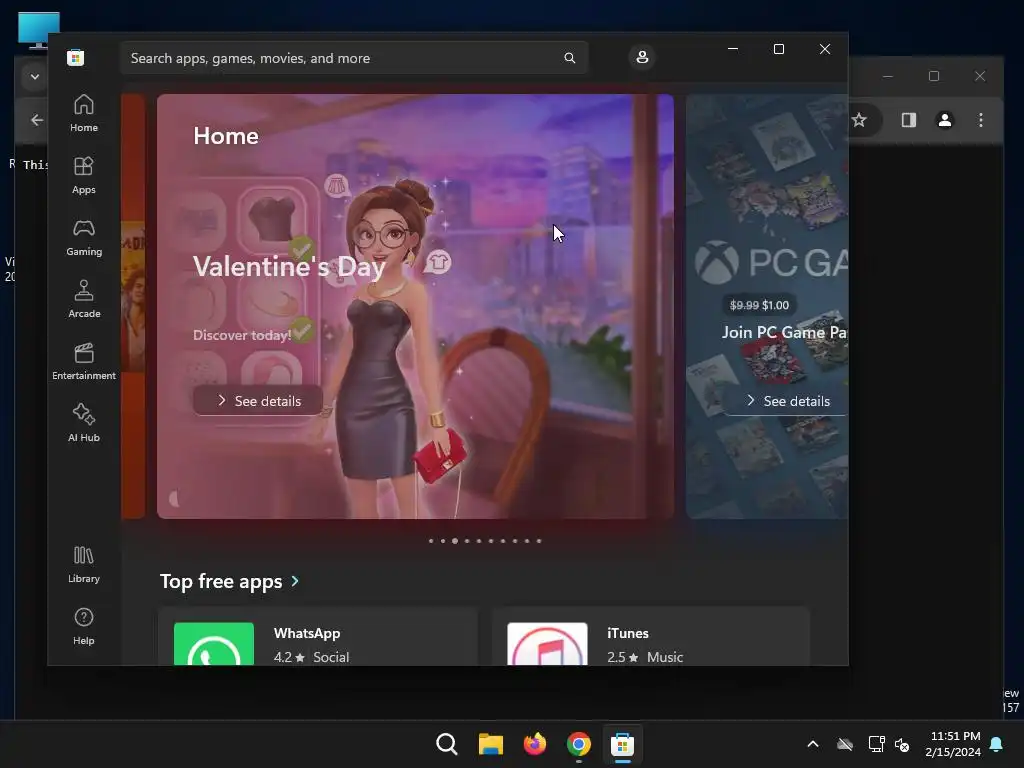Open Chrome side panel icon

tap(909, 120)
